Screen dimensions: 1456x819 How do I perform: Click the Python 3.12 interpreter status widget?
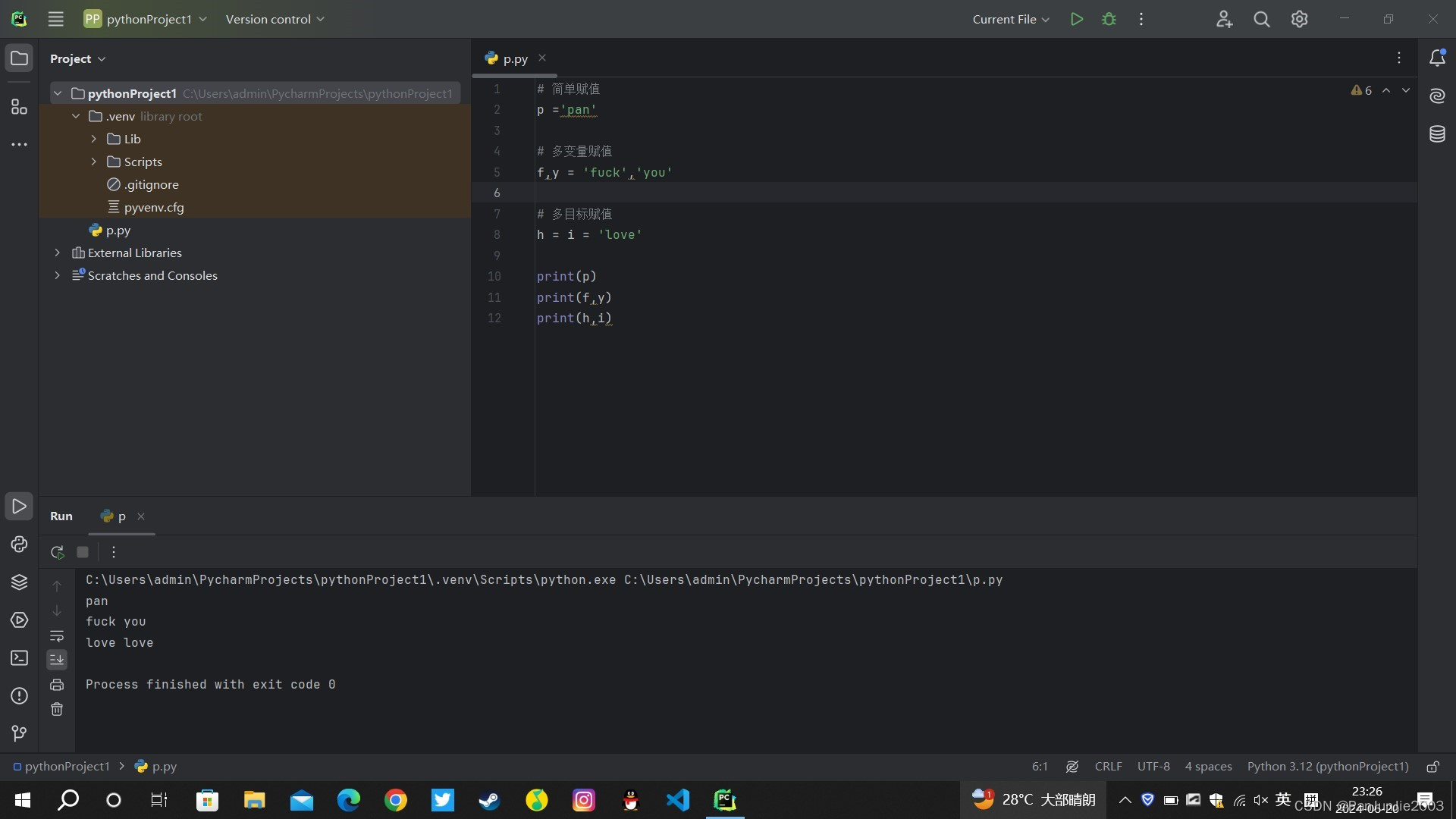click(x=1327, y=767)
